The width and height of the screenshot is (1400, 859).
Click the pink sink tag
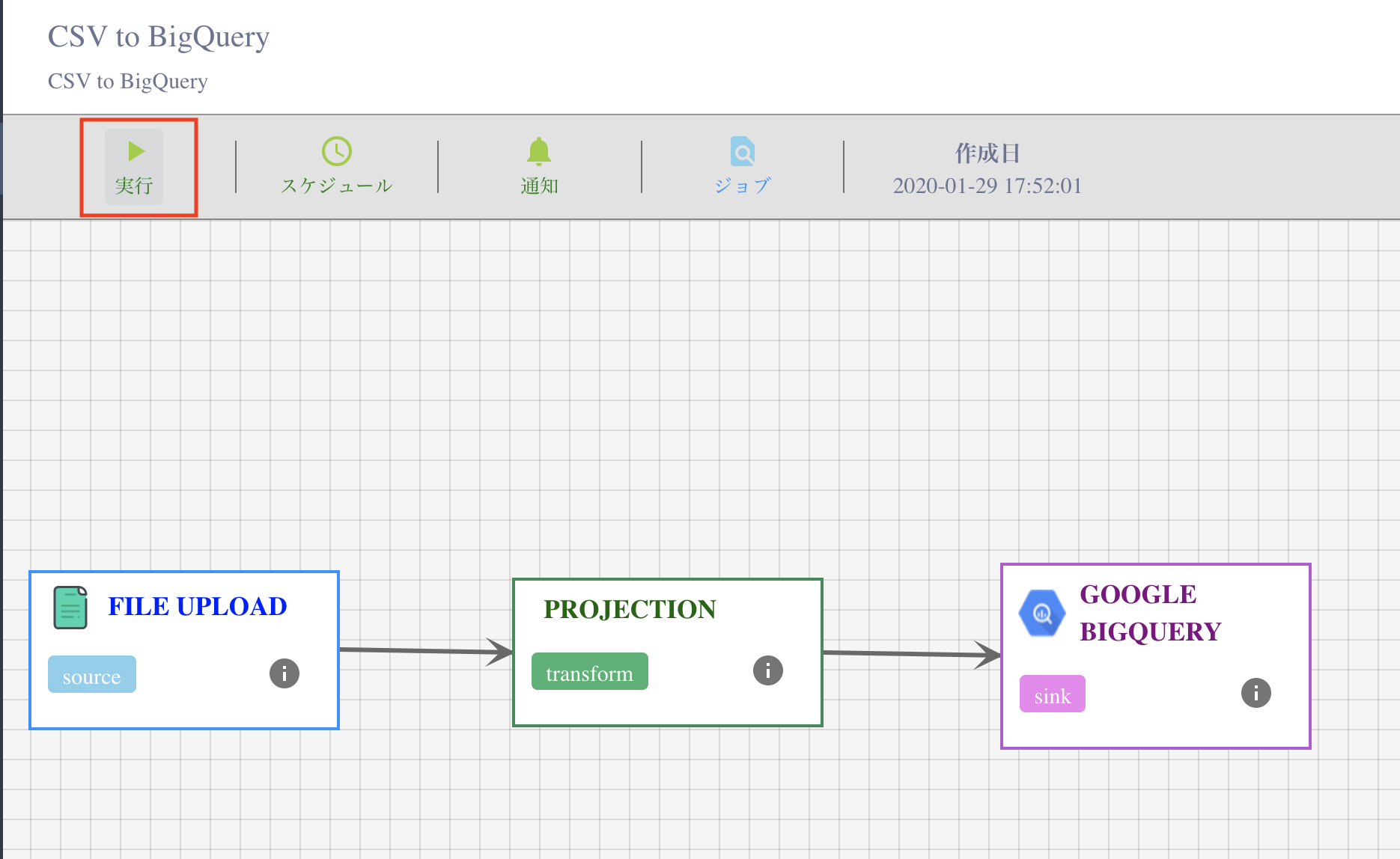1052,694
